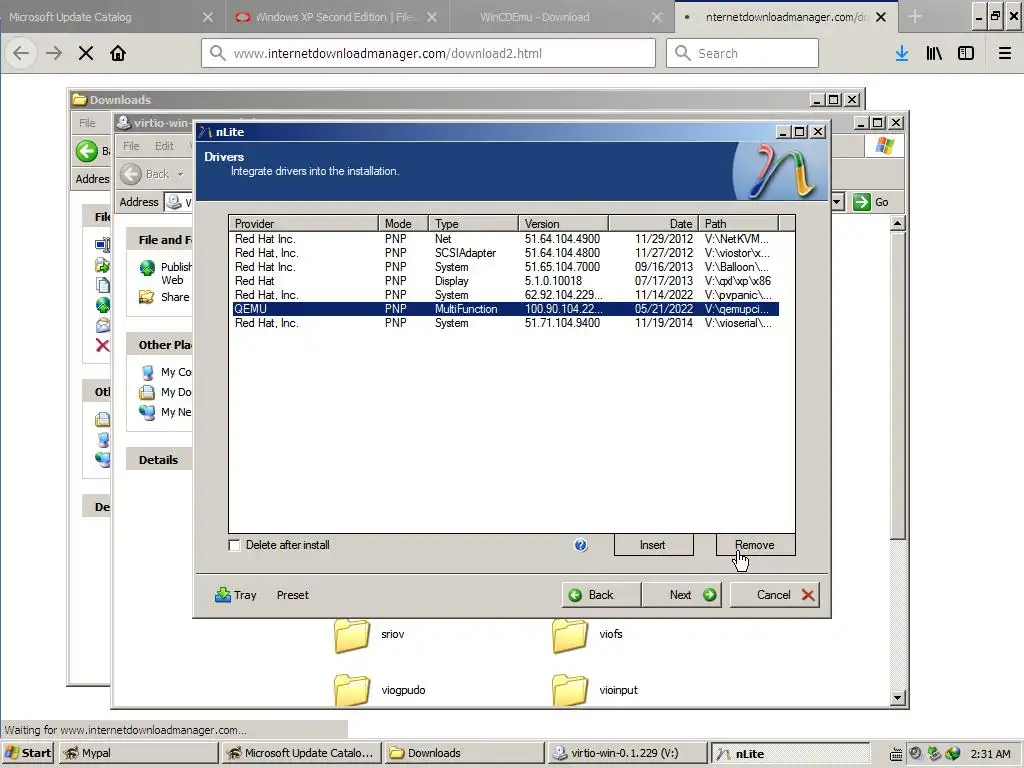Image resolution: width=1024 pixels, height=768 pixels.
Task: Go back in browser history
Action: click(21, 53)
